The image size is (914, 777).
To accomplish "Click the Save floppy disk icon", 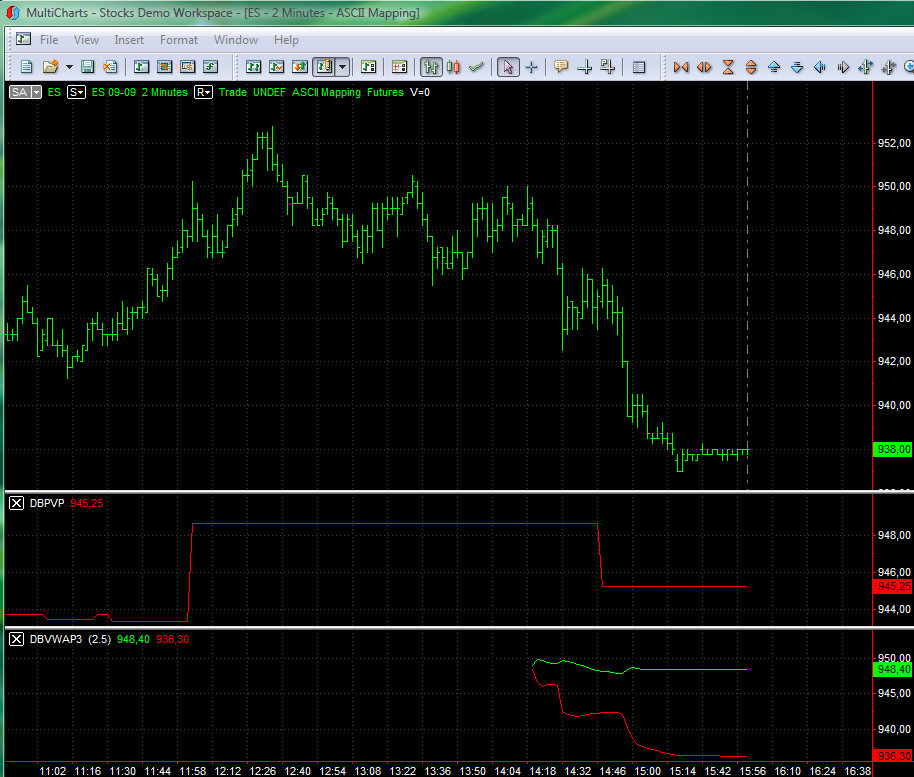I will 87,67.
